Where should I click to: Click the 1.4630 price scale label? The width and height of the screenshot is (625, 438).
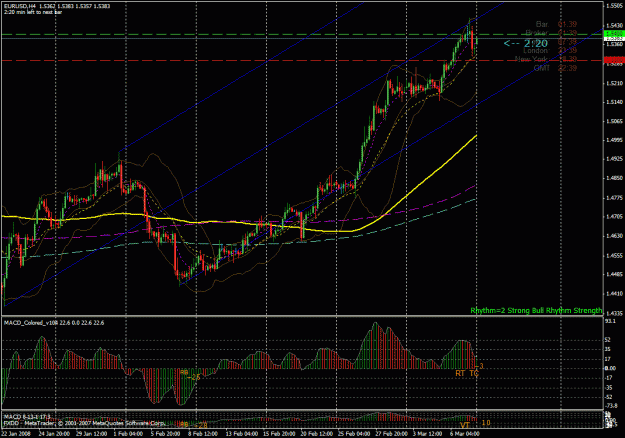[x=614, y=236]
